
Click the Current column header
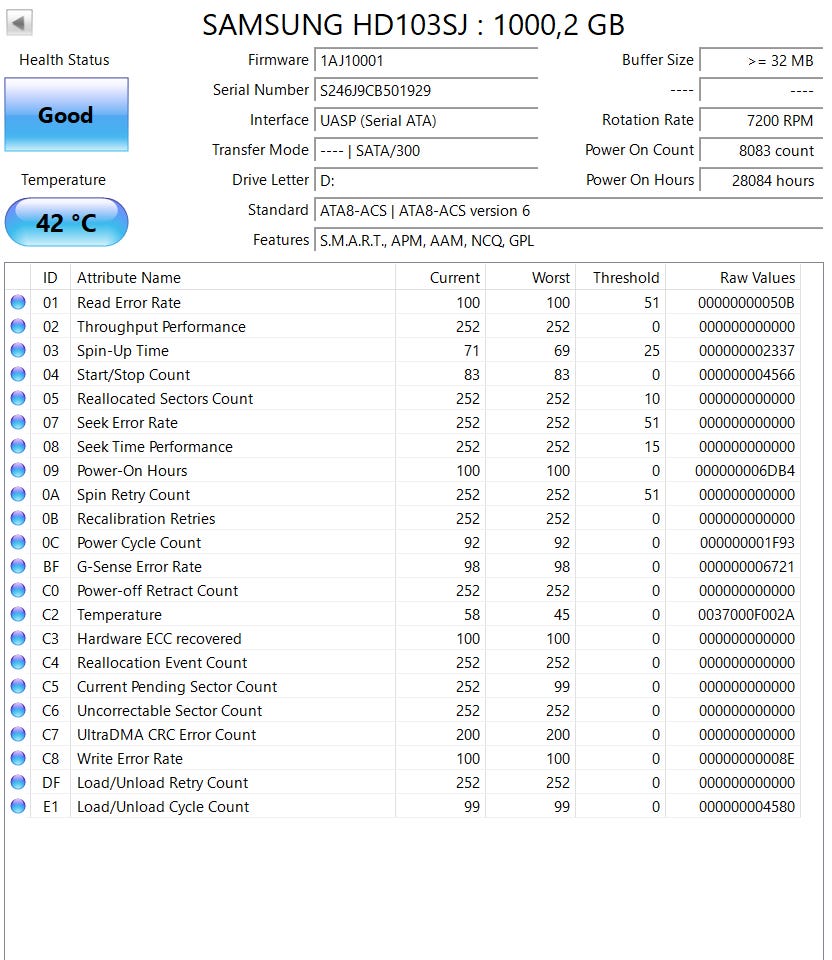coord(440,278)
